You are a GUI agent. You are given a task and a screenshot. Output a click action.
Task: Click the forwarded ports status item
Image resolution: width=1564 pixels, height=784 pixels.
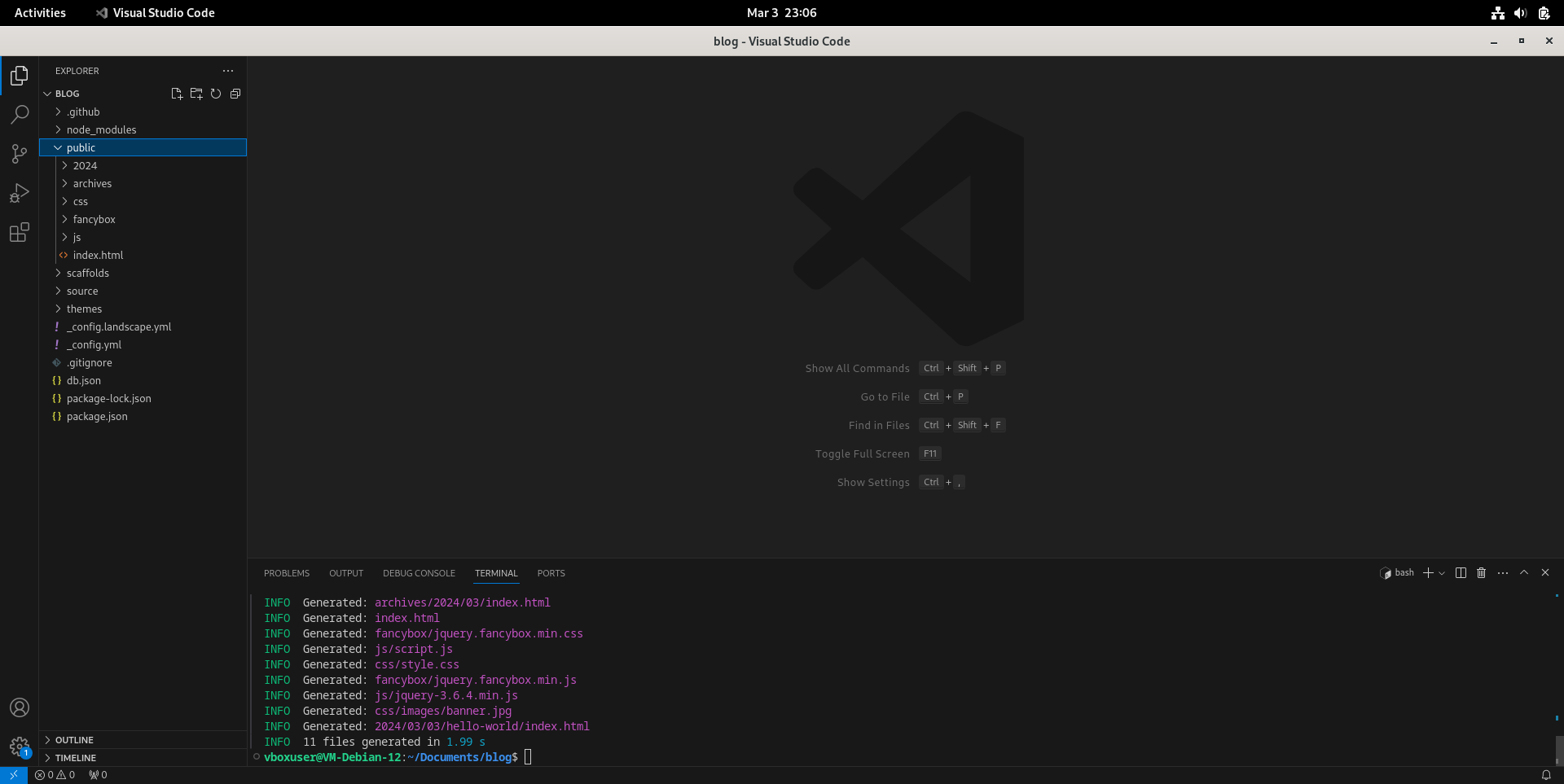tap(98, 775)
